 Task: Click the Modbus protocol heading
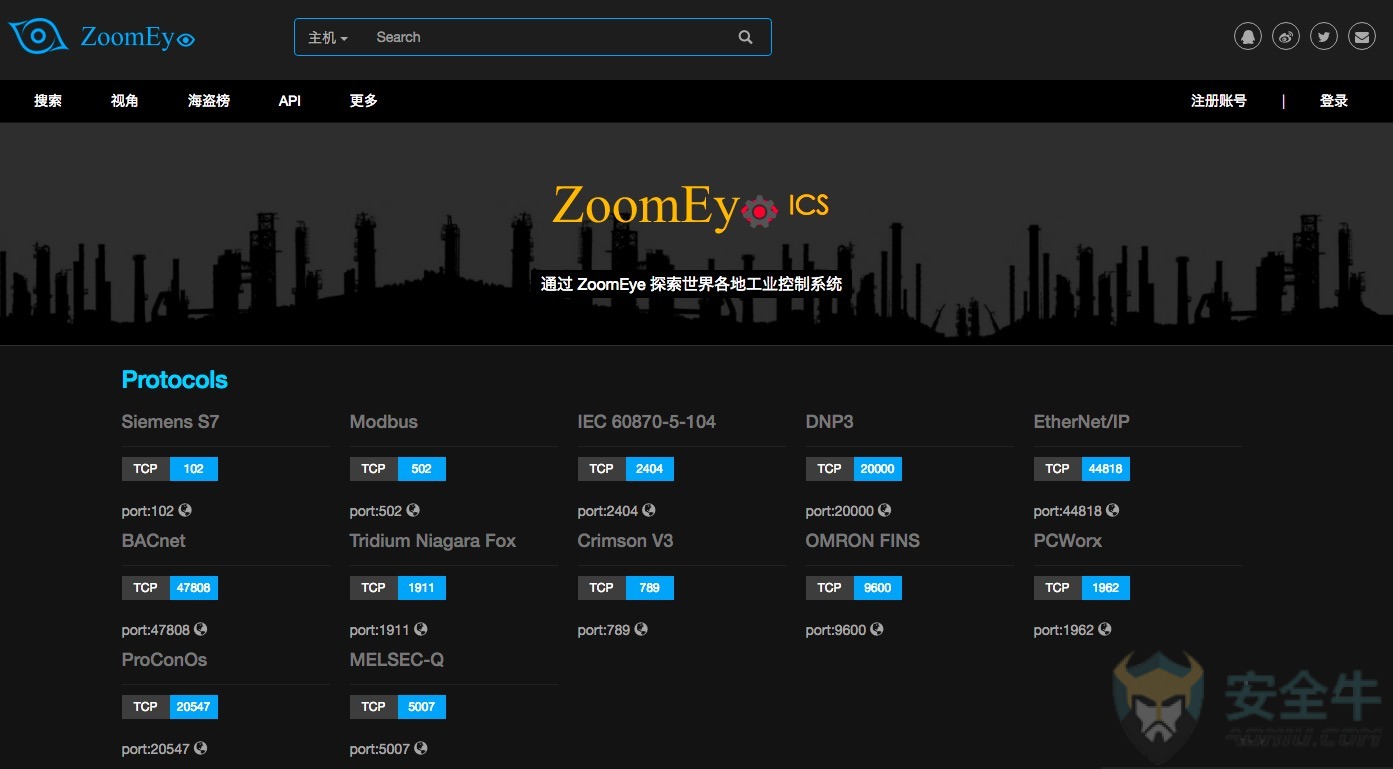(384, 422)
